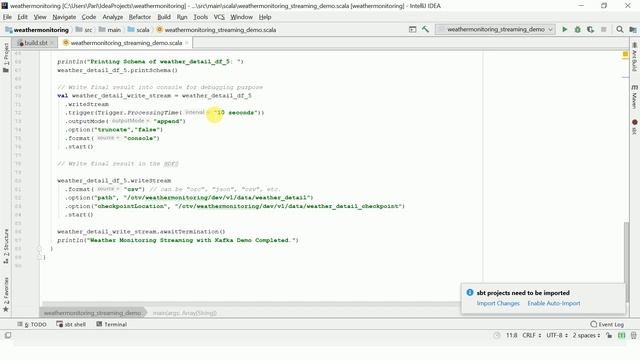This screenshot has width=640, height=360.
Task: Click cursor position 11:8 in status bar
Action: coord(511,335)
